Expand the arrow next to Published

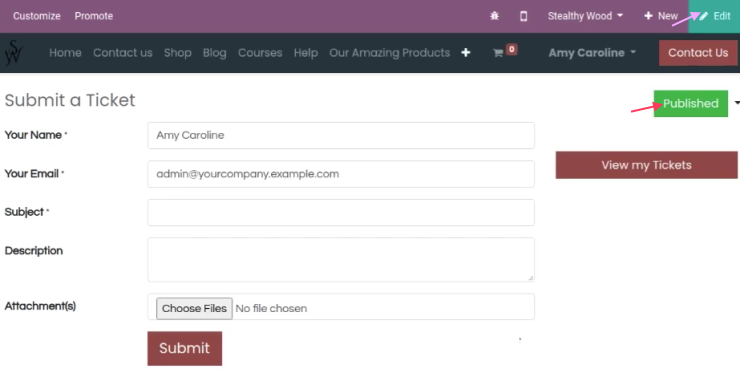[737, 103]
